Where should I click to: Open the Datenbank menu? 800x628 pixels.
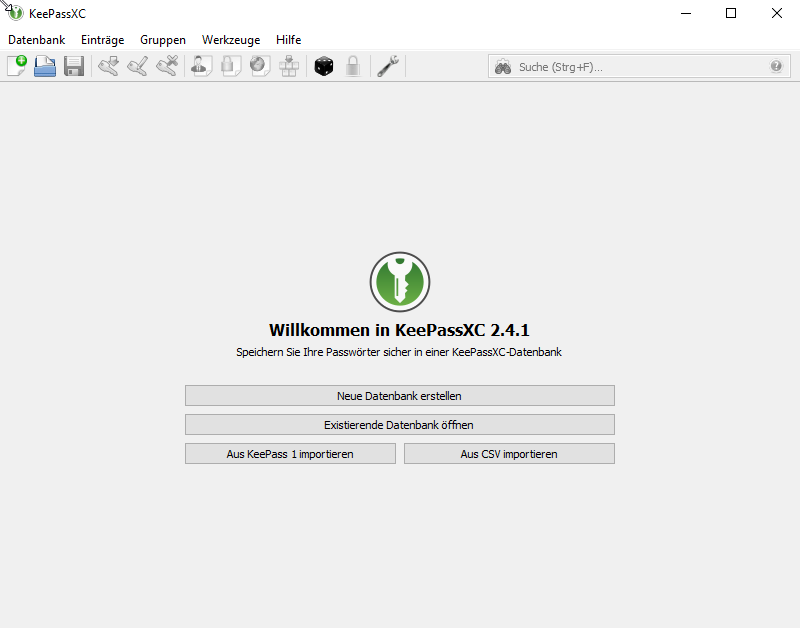pyautogui.click(x=37, y=40)
